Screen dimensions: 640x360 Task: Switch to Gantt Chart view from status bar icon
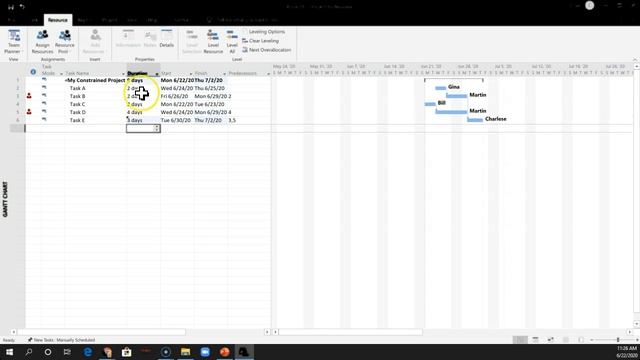pos(520,340)
